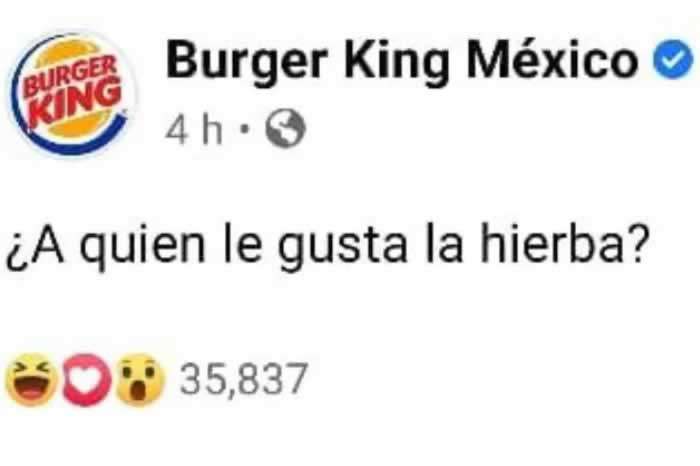Click the dot separator beside the timestamp
Screen dimensions: 700x466
click(x=243, y=130)
